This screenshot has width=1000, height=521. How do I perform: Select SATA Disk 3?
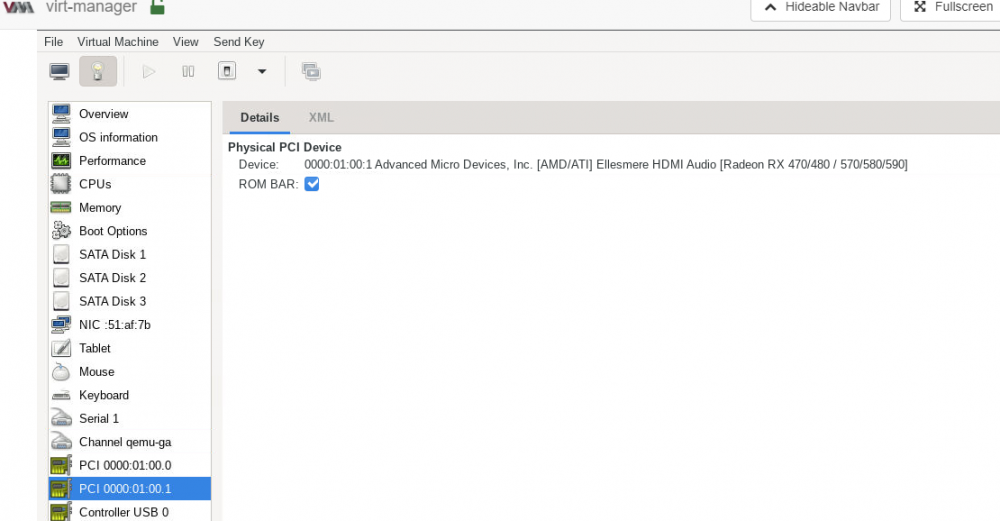tap(130, 302)
